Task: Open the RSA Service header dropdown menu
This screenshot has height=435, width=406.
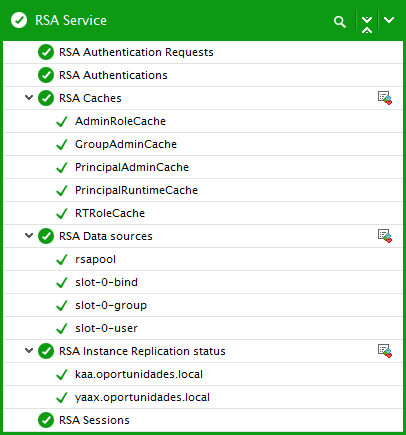Action: [389, 20]
